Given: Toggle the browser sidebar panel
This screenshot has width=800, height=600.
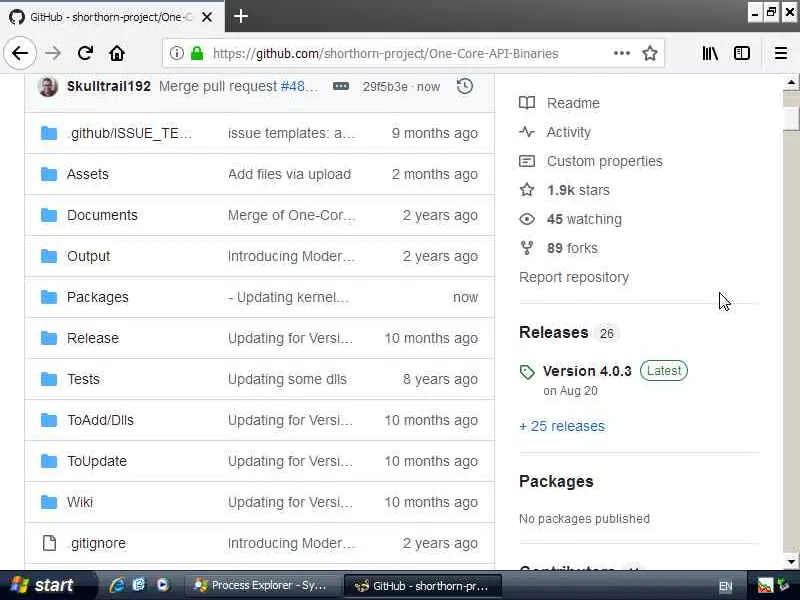Looking at the screenshot, I should (x=741, y=53).
